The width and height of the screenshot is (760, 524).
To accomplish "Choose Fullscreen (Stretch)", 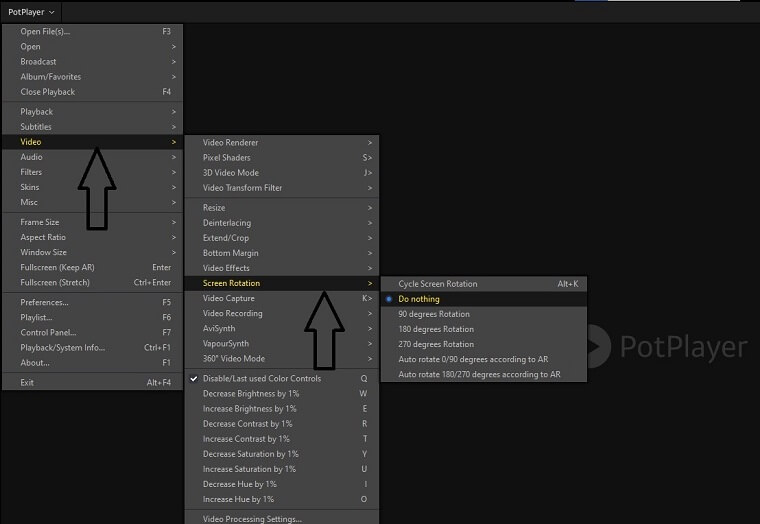I will click(x=93, y=282).
